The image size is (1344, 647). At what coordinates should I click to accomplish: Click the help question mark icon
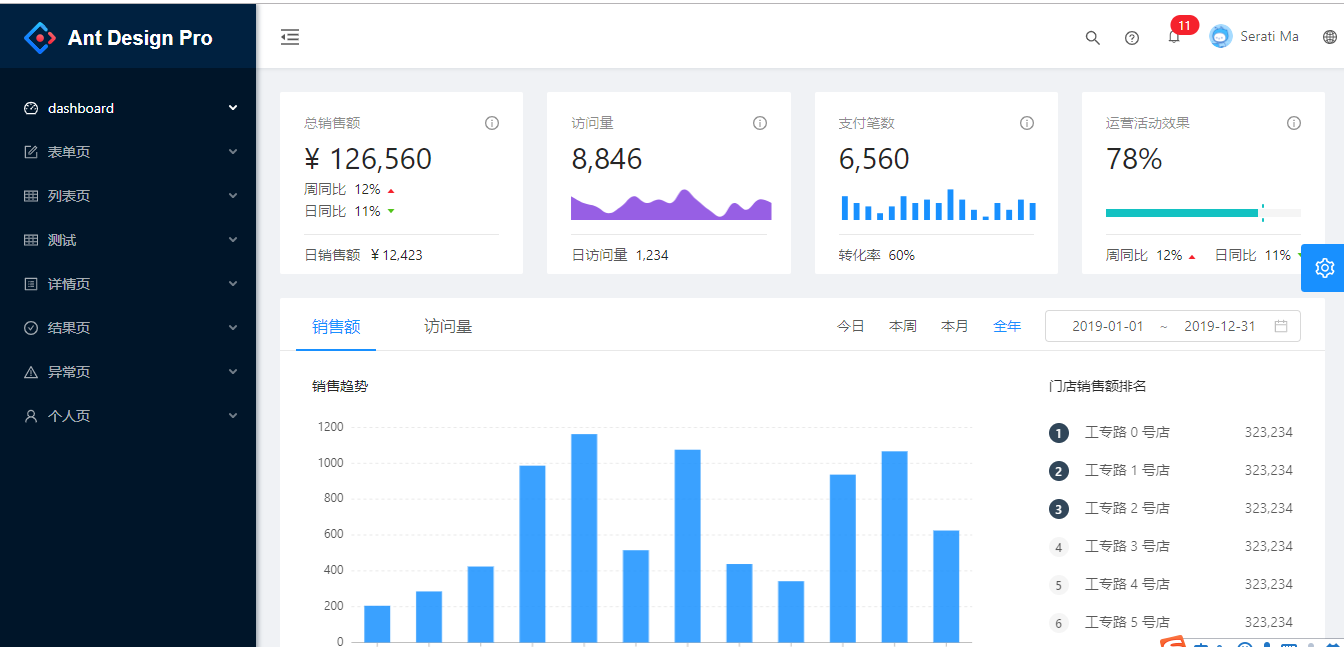[x=1132, y=37]
